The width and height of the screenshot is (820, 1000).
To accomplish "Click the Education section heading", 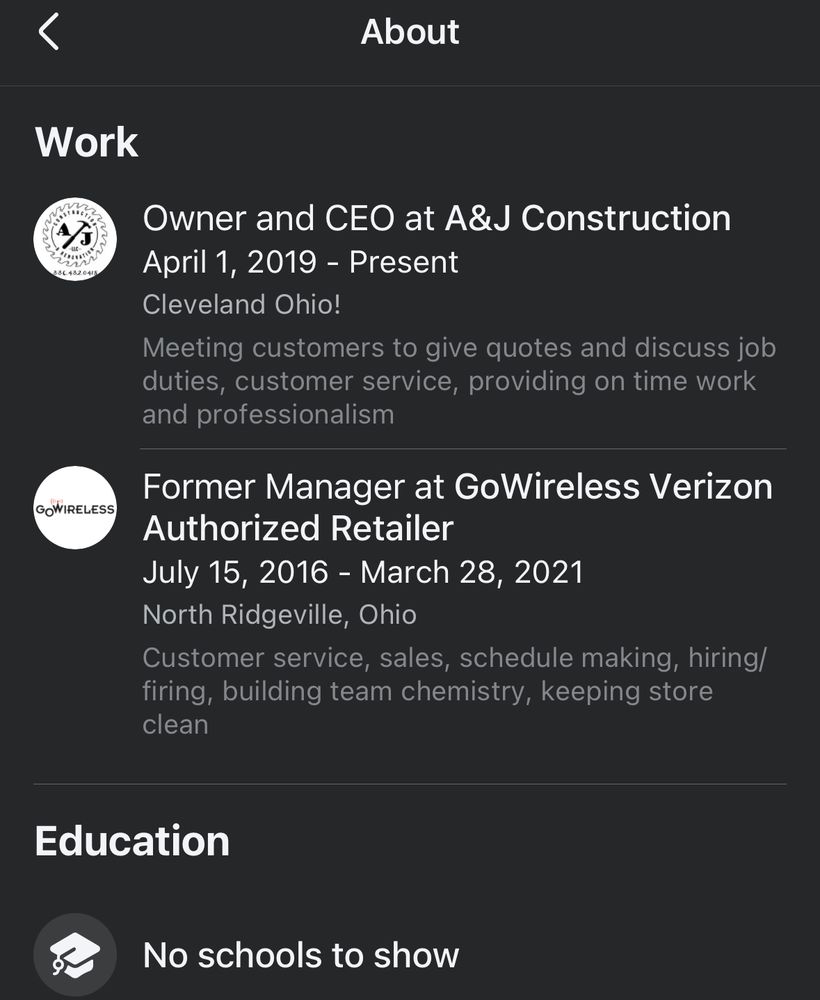I will point(132,841).
